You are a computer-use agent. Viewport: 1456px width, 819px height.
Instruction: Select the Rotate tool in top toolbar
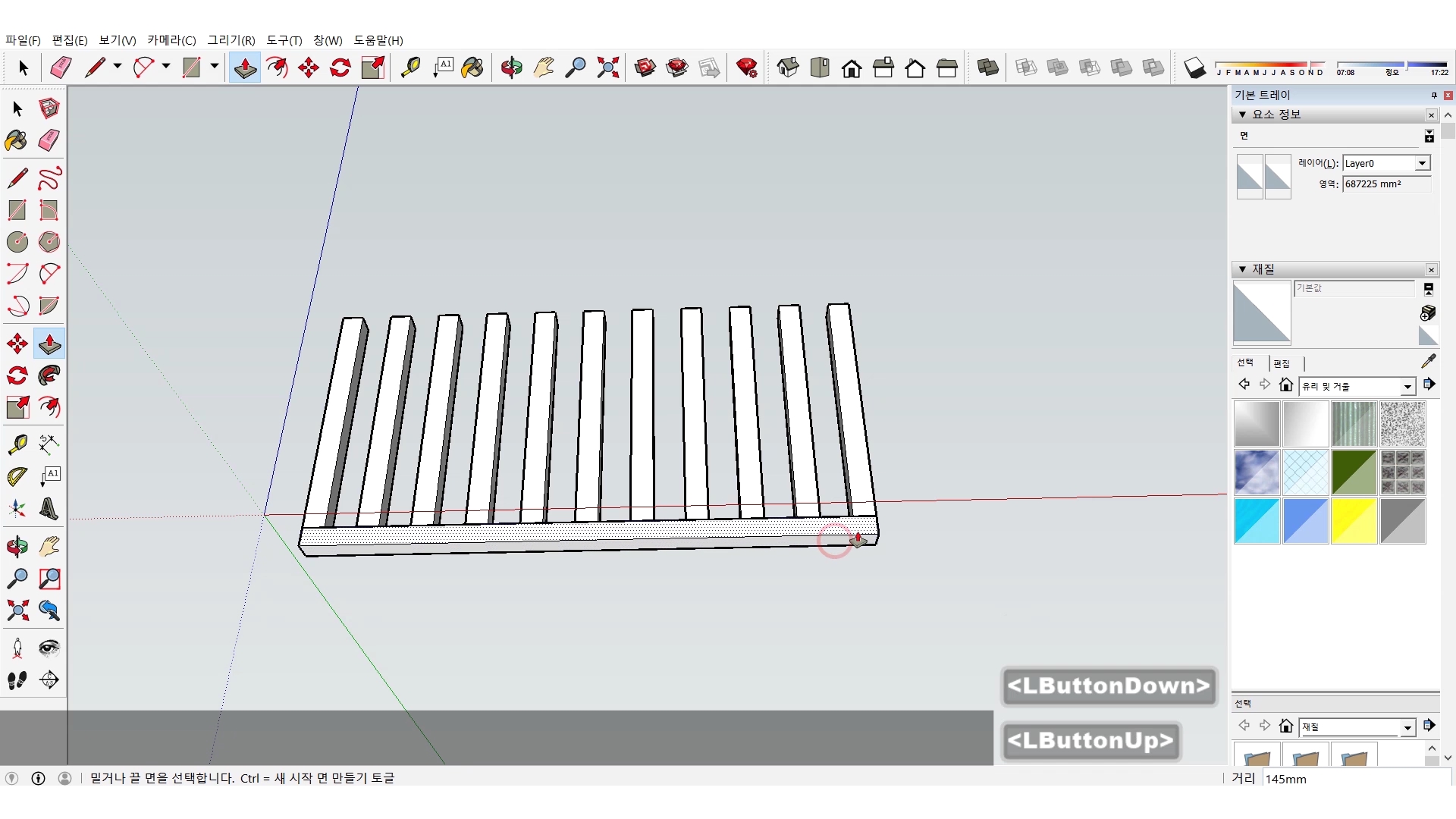pyautogui.click(x=340, y=67)
